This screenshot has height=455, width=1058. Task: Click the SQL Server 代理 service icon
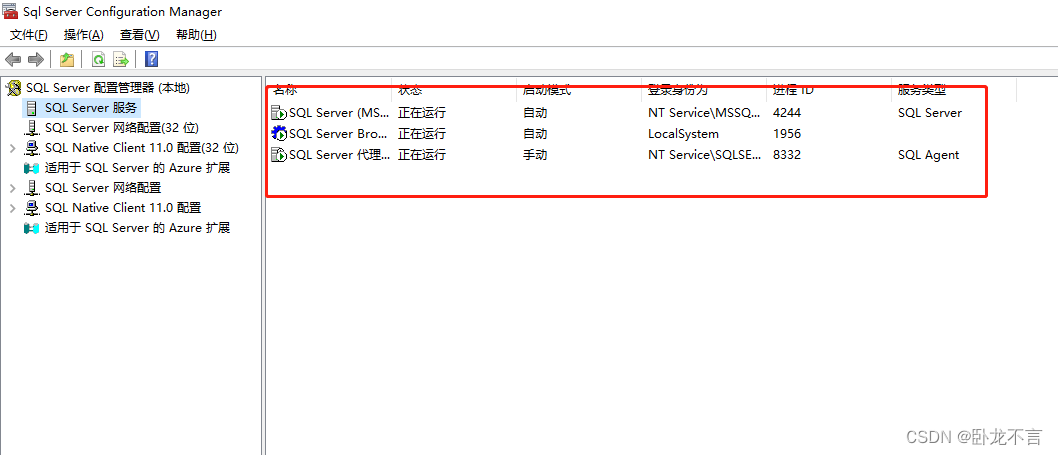click(x=279, y=155)
